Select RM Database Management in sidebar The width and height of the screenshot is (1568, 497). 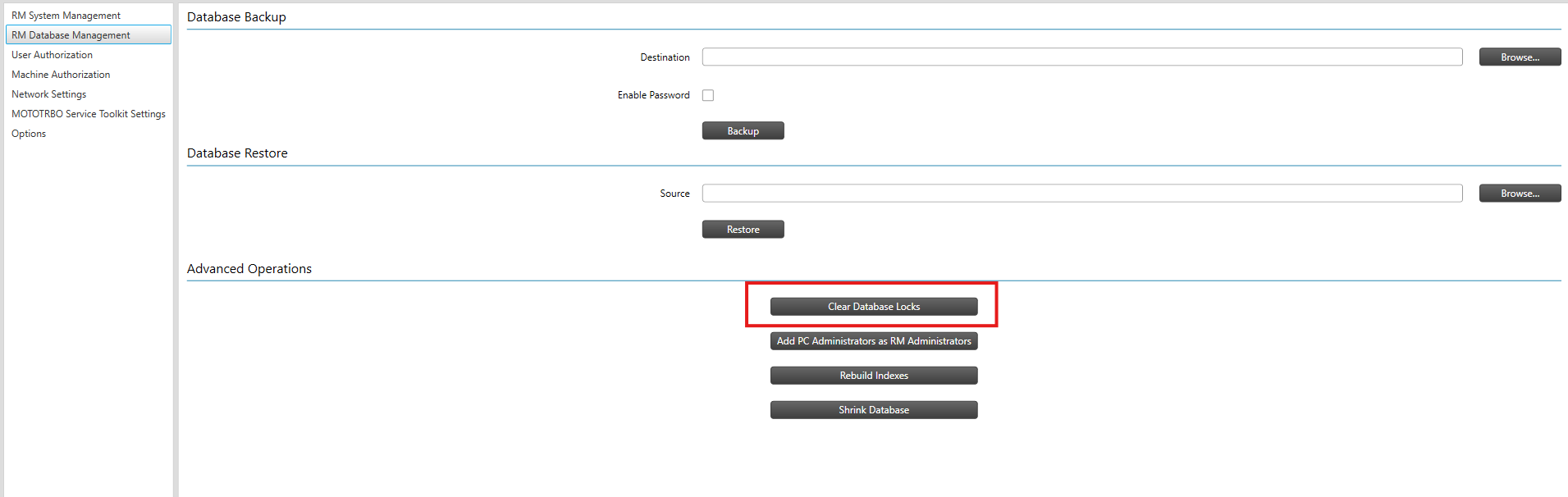[88, 34]
